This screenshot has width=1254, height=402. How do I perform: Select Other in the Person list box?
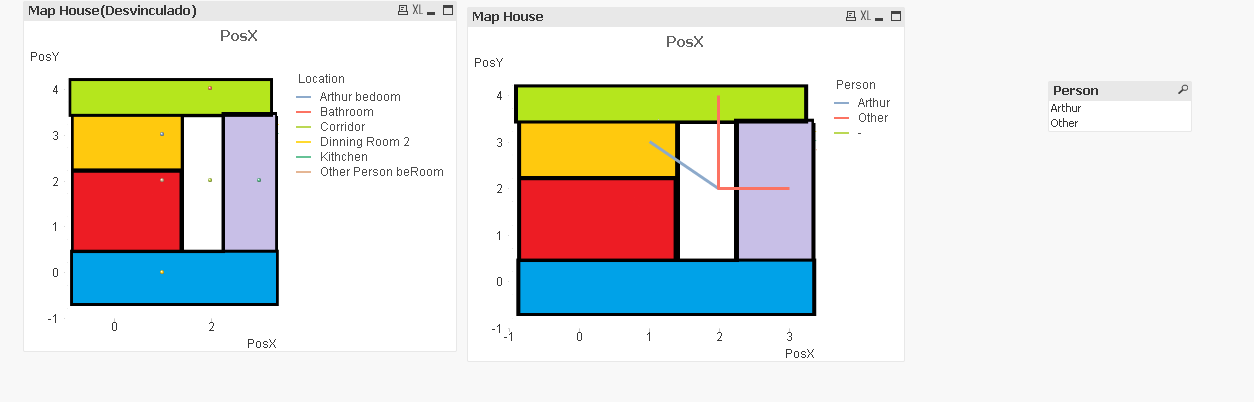1064,123
